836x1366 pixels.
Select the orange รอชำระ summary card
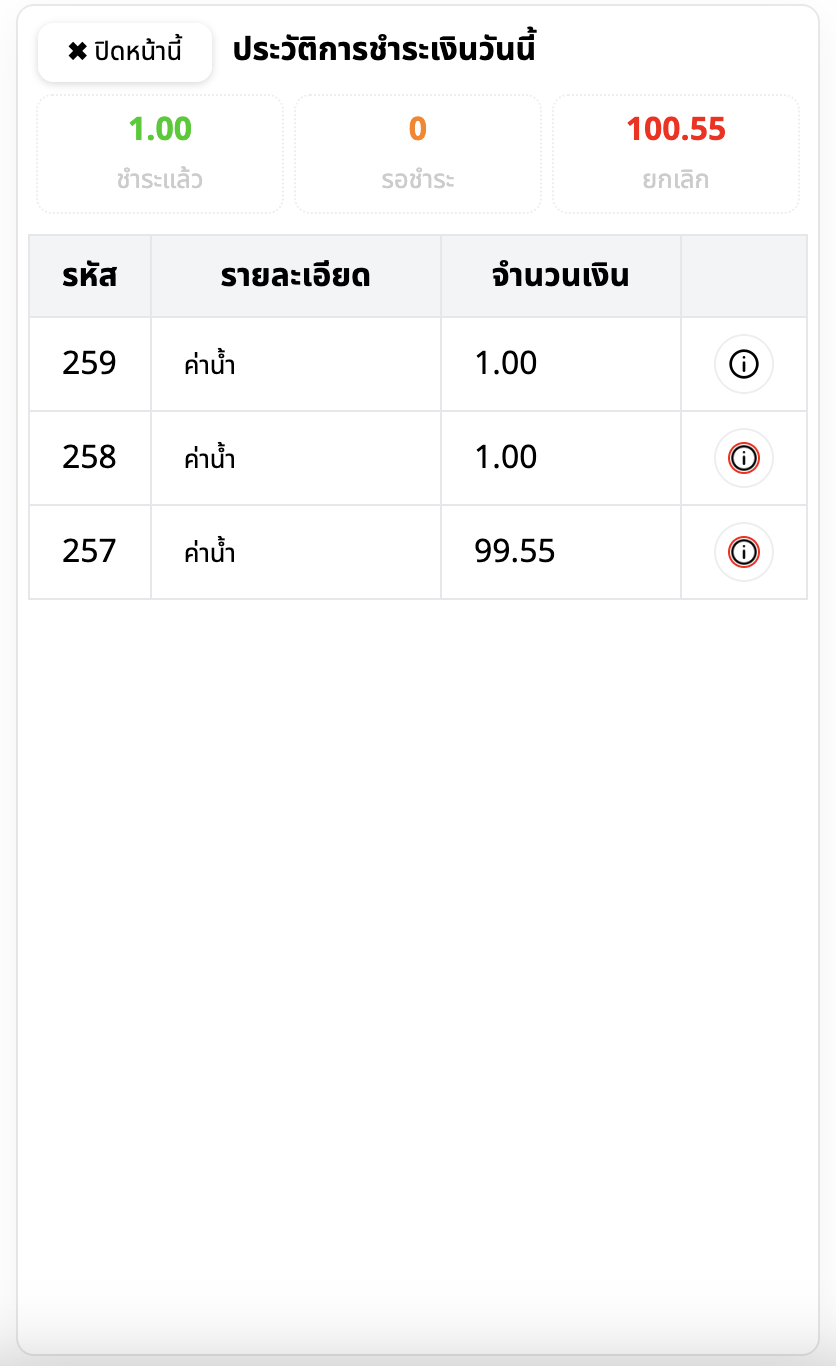coord(418,154)
